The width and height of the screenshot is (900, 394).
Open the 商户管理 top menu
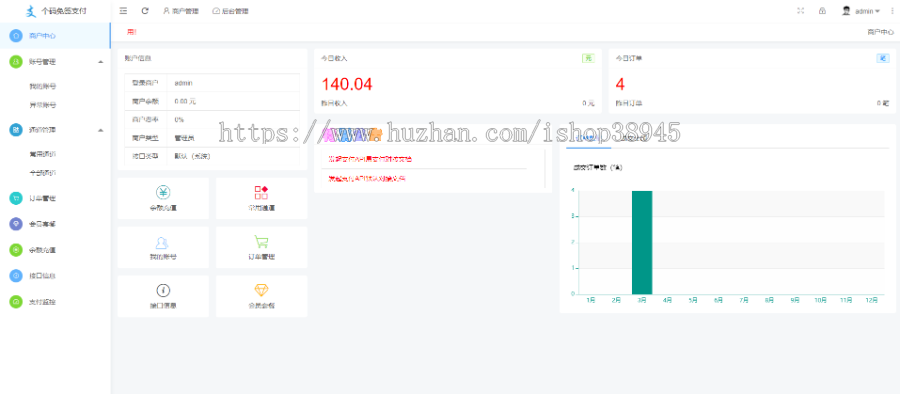tap(181, 11)
